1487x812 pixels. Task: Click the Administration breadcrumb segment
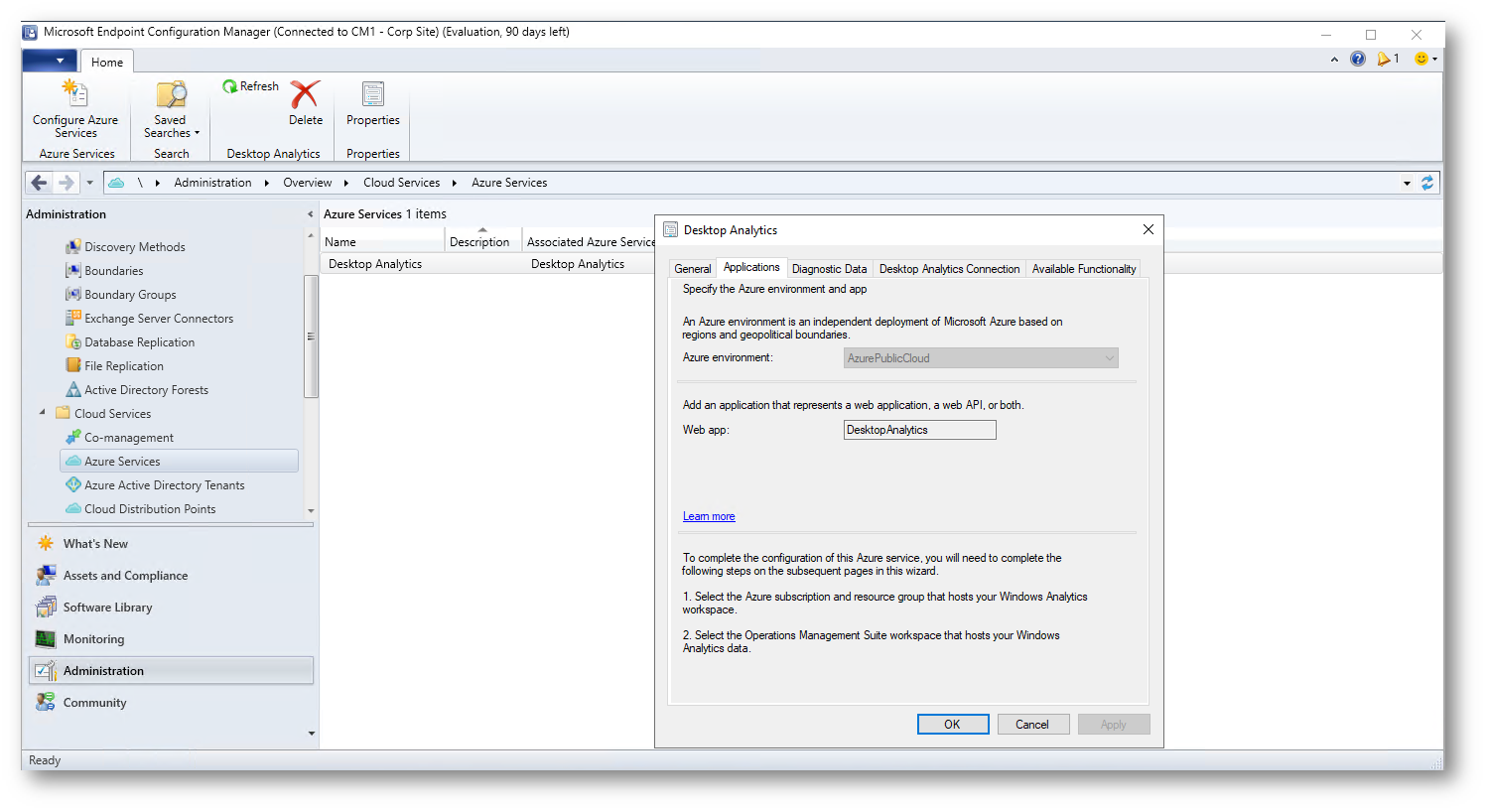pyautogui.click(x=212, y=183)
